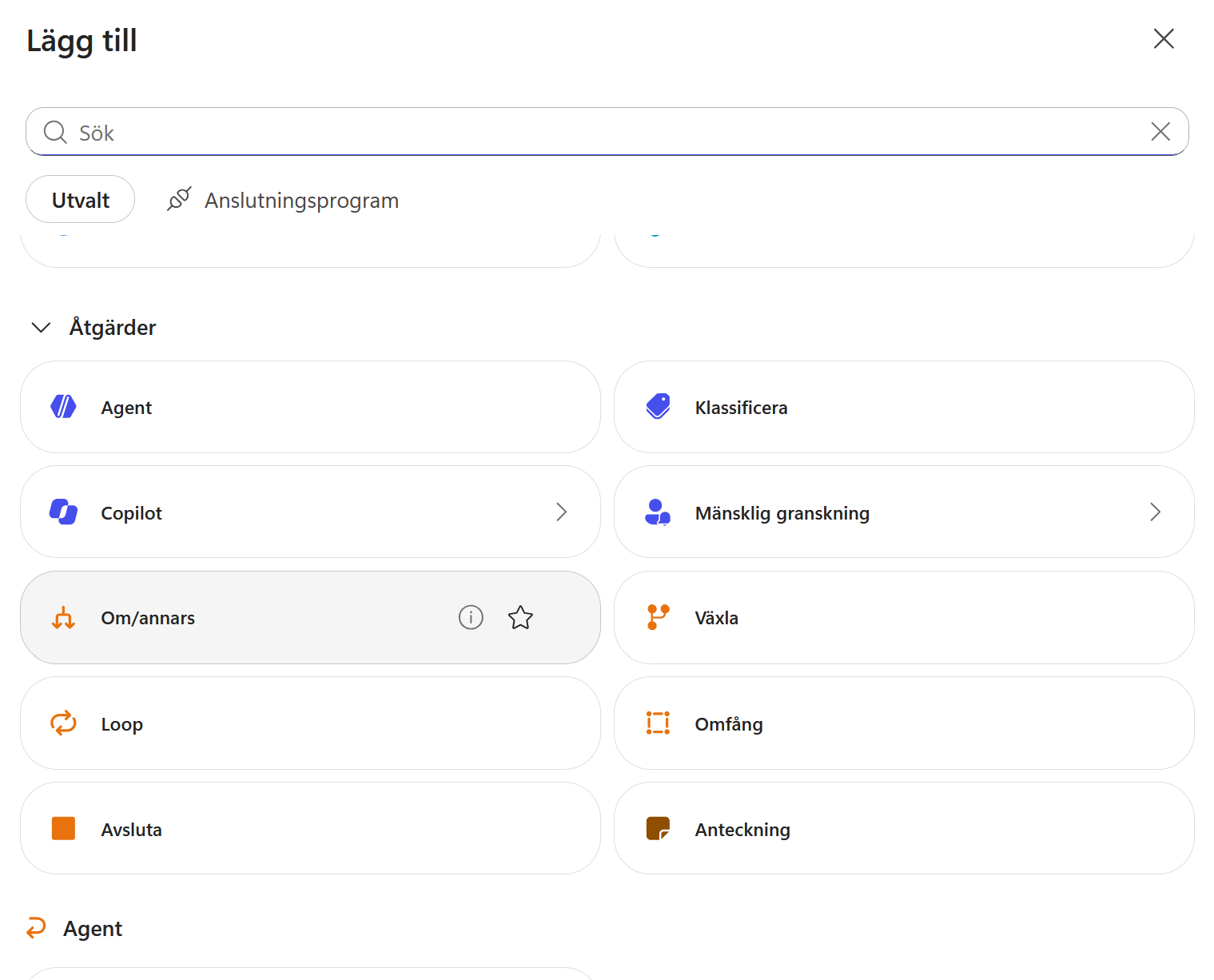Click the Avsluta orange square icon
Viewport: 1214px width, 980px height.
click(63, 829)
